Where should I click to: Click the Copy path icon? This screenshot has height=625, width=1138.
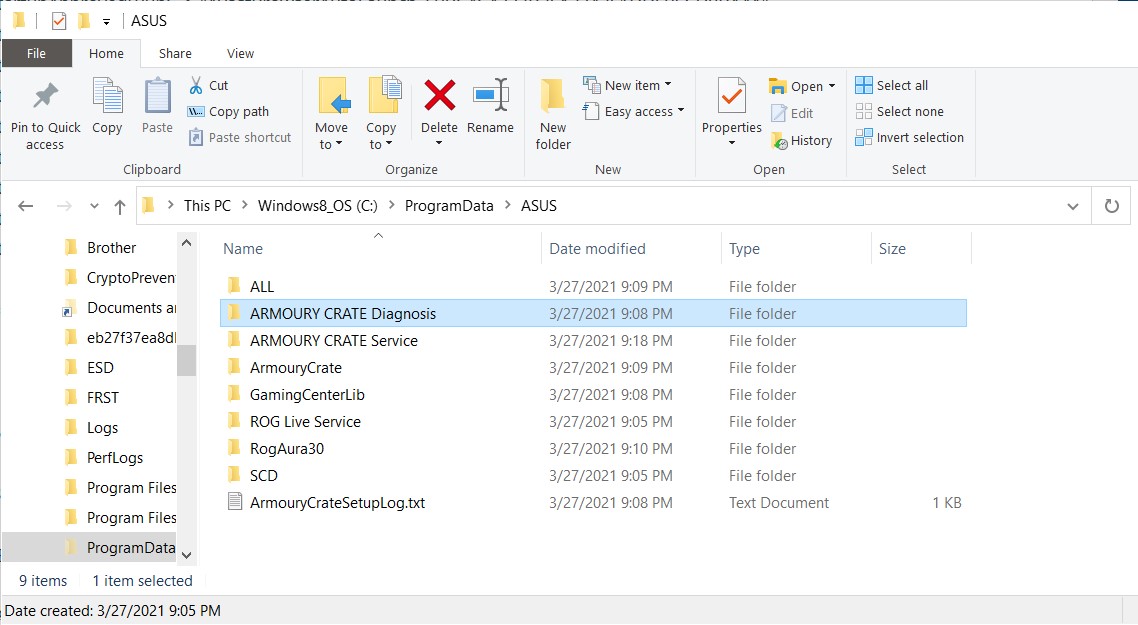click(195, 112)
